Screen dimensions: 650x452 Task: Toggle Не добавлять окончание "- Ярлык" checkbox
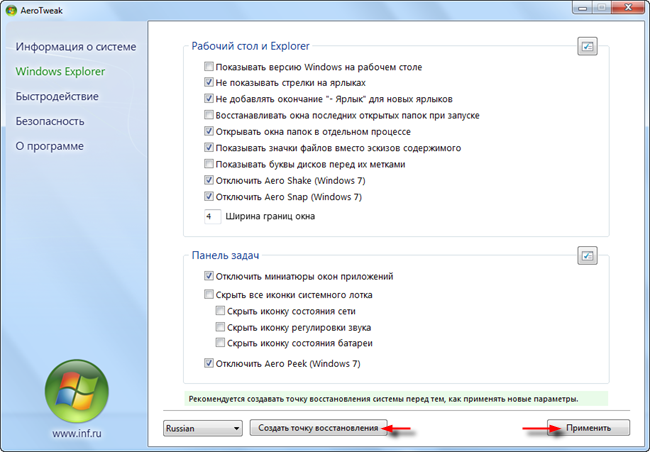209,99
